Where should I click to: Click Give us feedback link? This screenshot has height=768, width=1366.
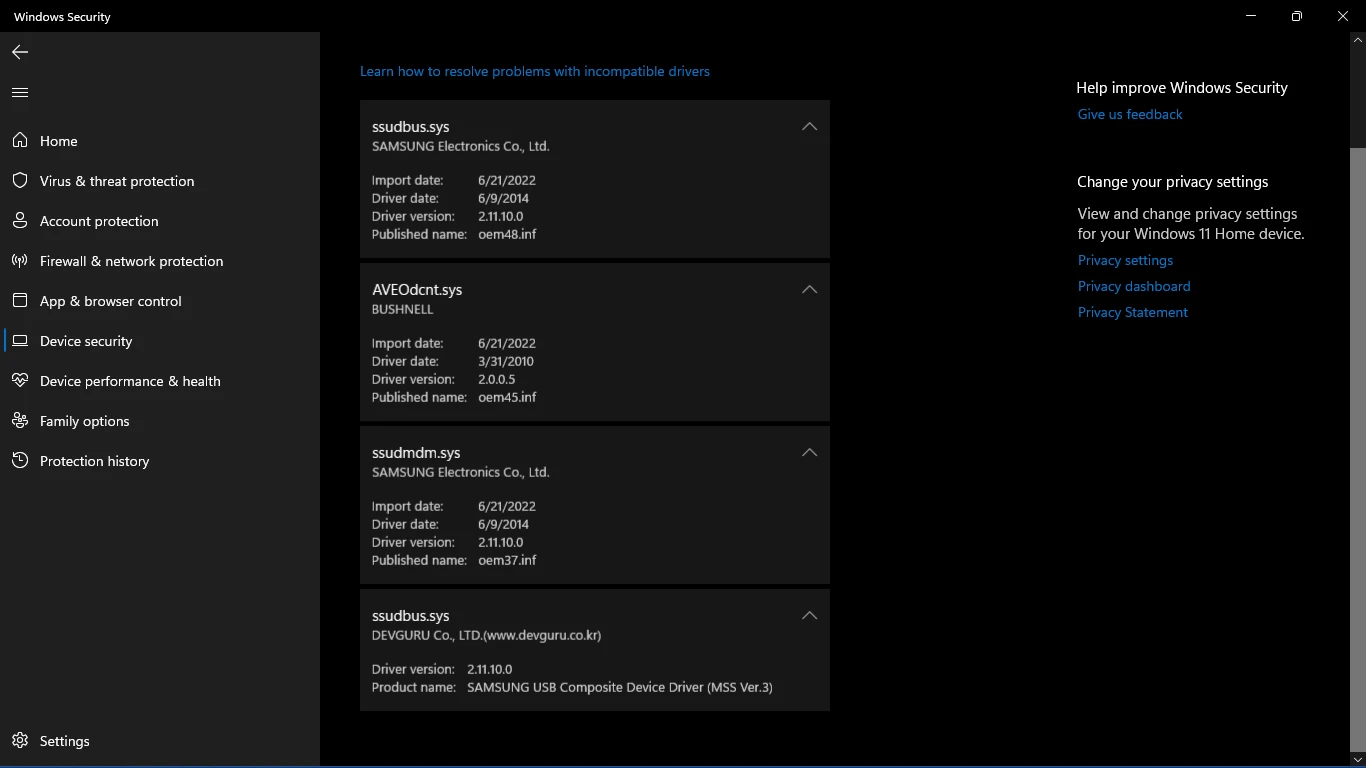click(x=1130, y=114)
